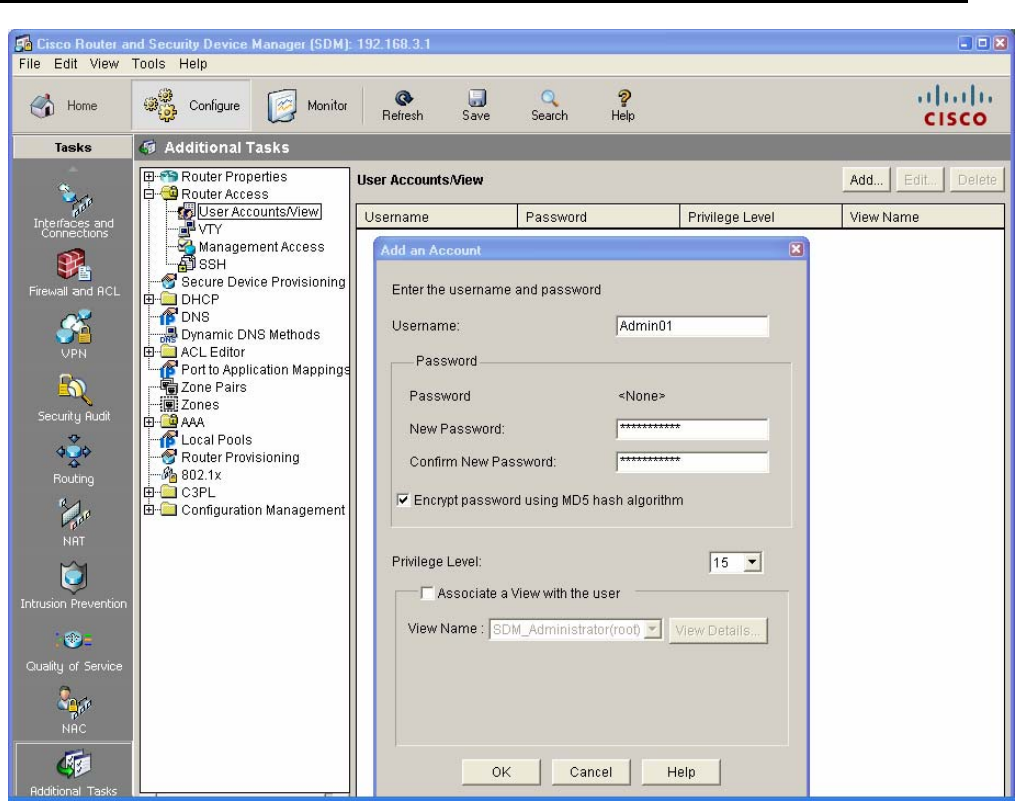
Task: Go to the Home view
Action: coord(64,106)
